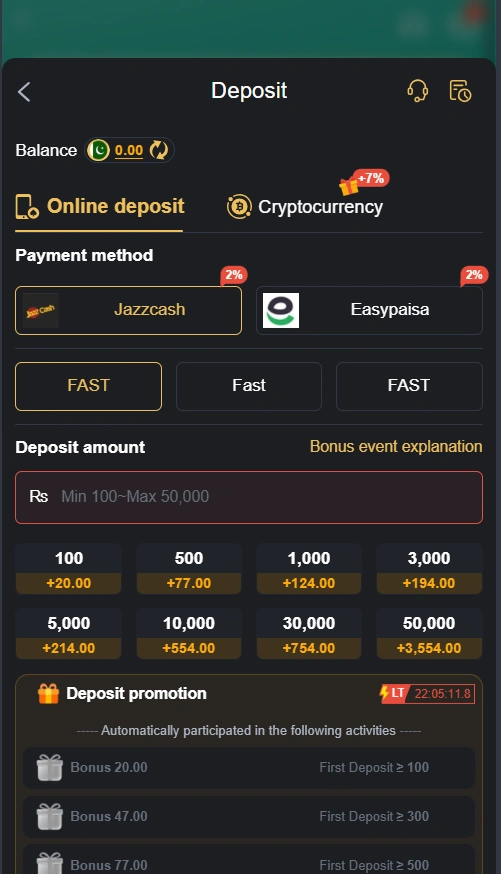Focus the deposit amount input field
Viewport: 501px width, 874px height.
click(249, 497)
